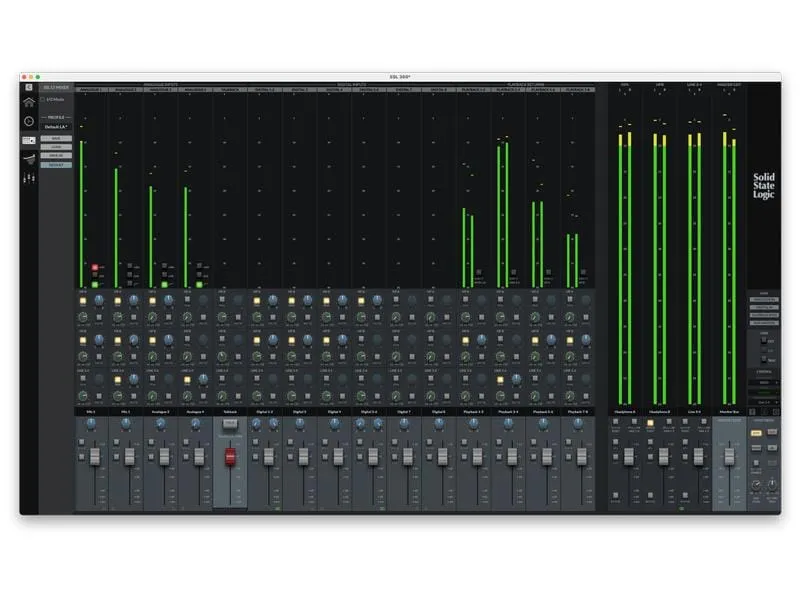Toggle the green lit button on Analogue 3 meter

coord(164,284)
